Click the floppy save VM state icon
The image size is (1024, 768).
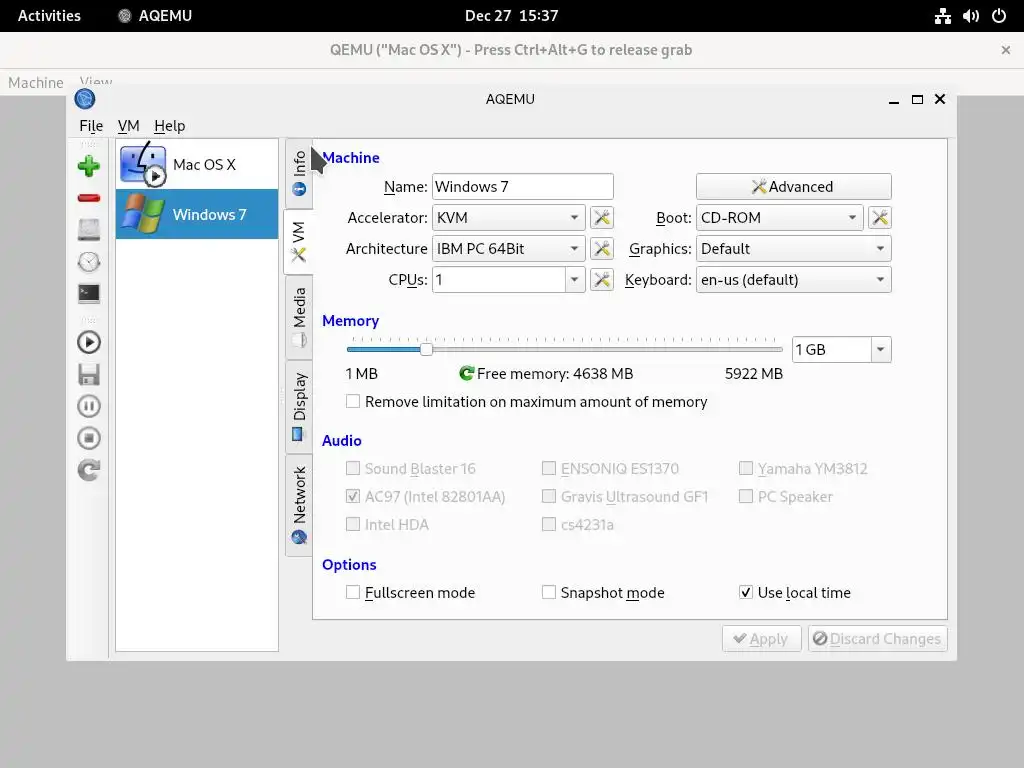(89, 374)
